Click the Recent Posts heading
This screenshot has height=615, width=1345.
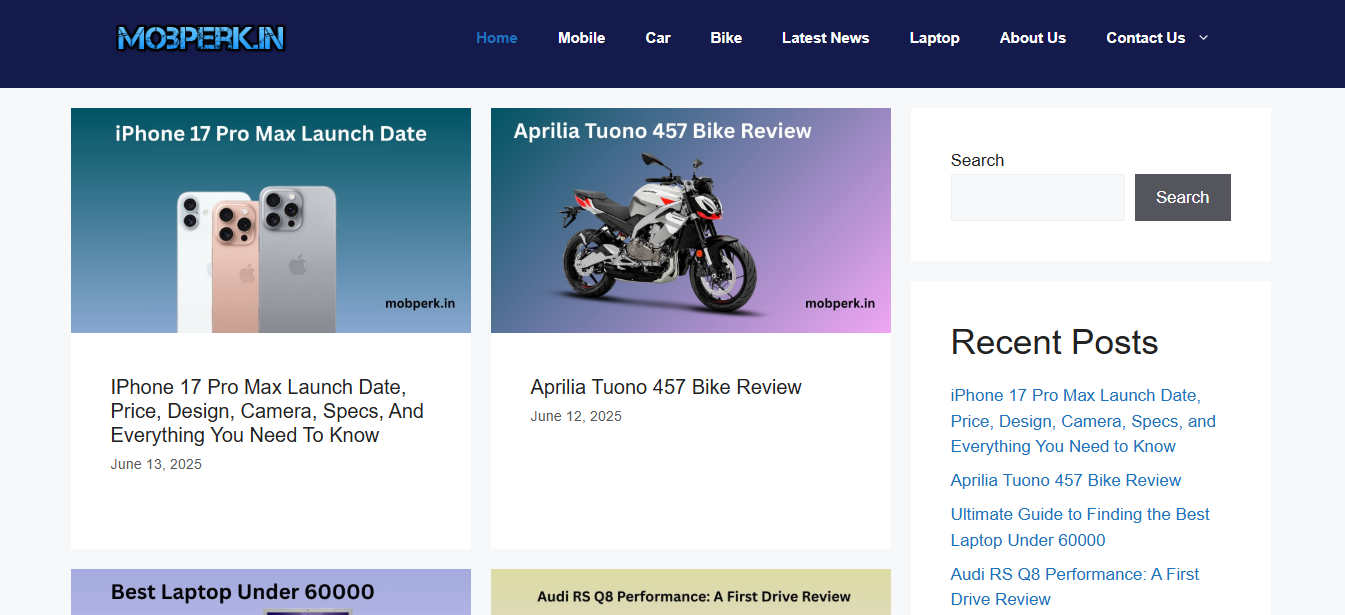1054,342
